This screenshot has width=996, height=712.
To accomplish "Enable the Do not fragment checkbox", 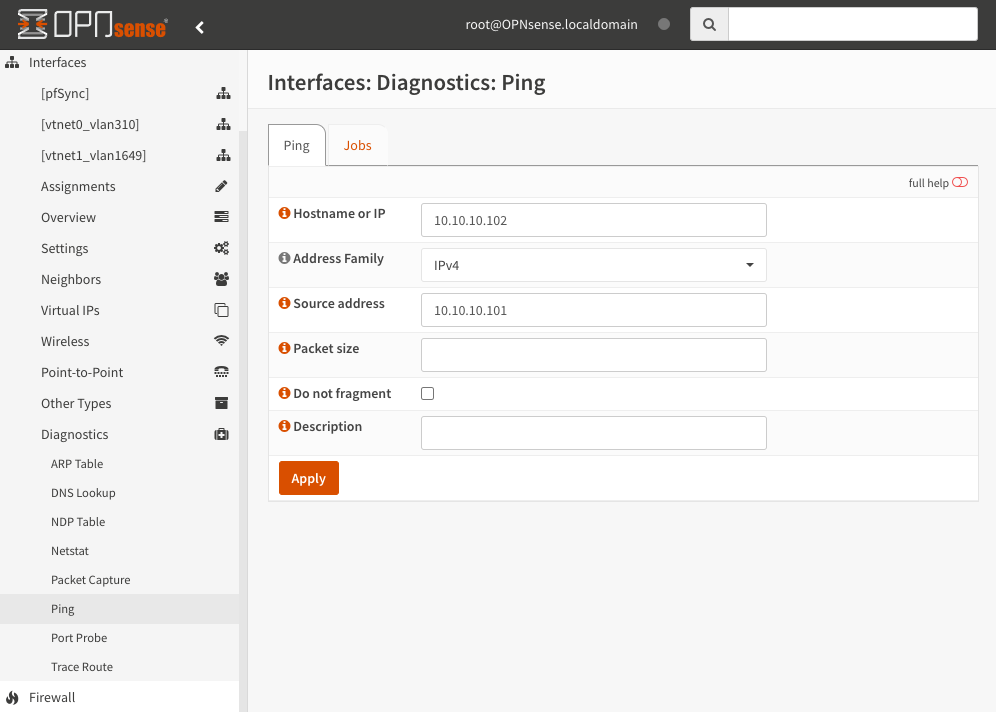I will pos(427,394).
